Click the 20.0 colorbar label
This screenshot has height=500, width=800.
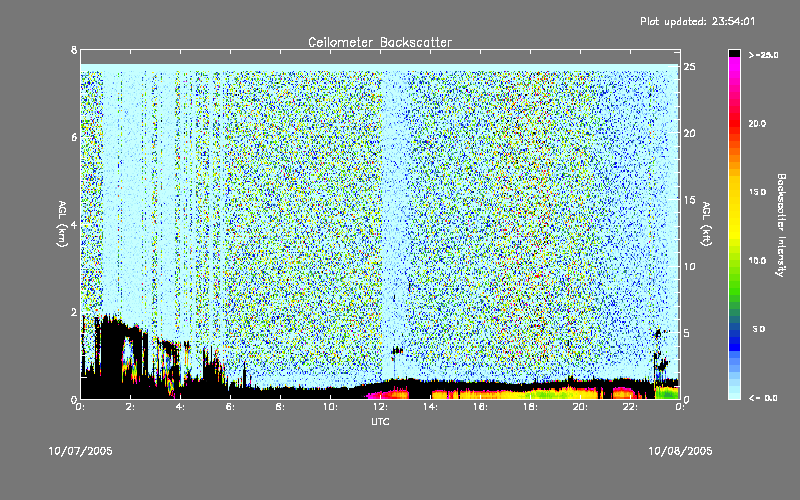pyautogui.click(x=757, y=123)
